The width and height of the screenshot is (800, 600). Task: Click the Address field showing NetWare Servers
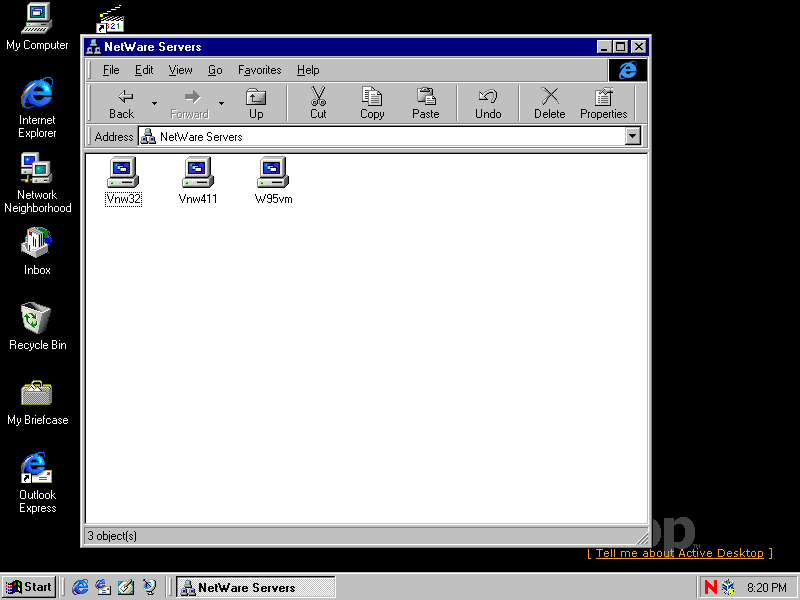coord(382,136)
